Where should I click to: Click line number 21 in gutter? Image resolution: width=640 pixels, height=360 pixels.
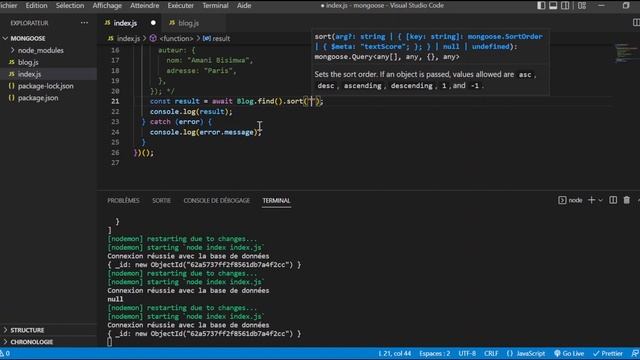click(115, 101)
